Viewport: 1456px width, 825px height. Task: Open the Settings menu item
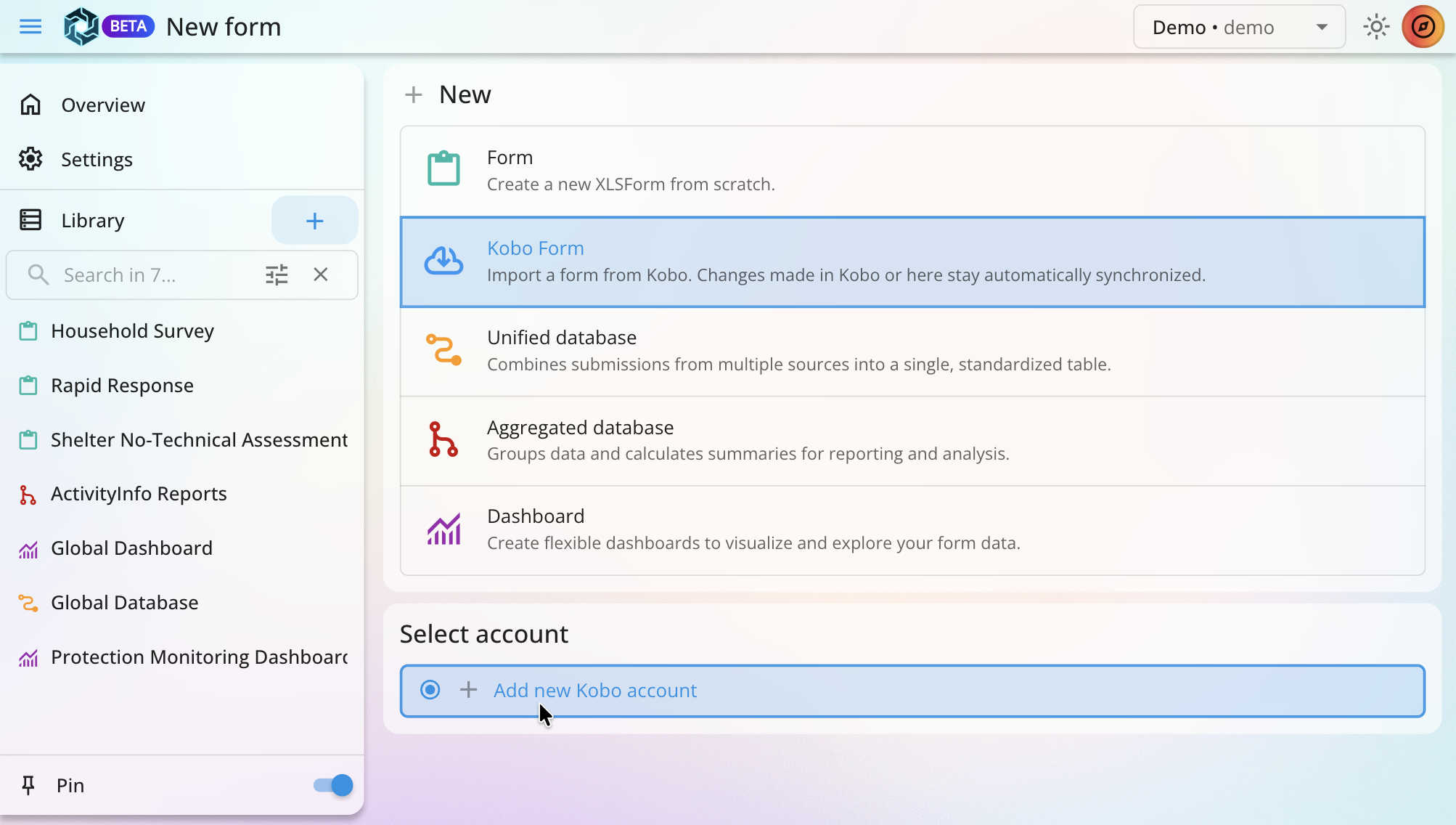[x=97, y=160]
